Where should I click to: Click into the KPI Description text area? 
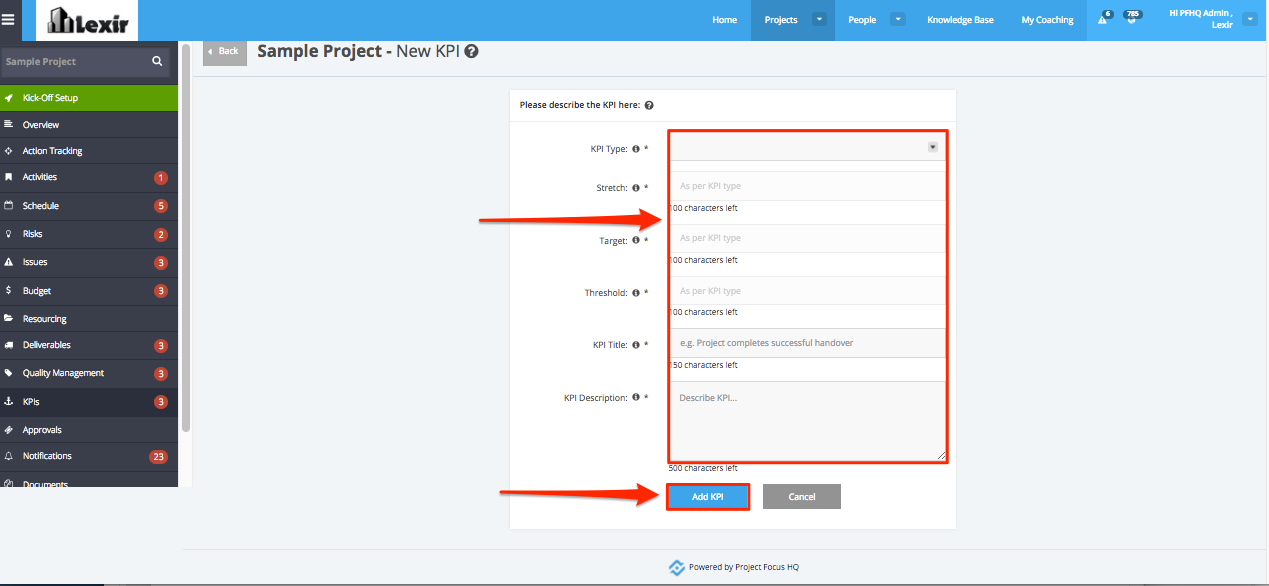(x=806, y=421)
